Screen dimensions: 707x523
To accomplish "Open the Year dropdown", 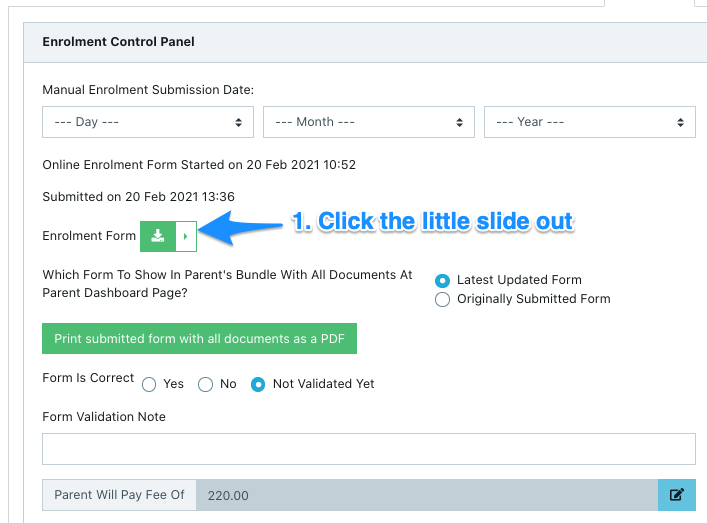I will 589,122.
